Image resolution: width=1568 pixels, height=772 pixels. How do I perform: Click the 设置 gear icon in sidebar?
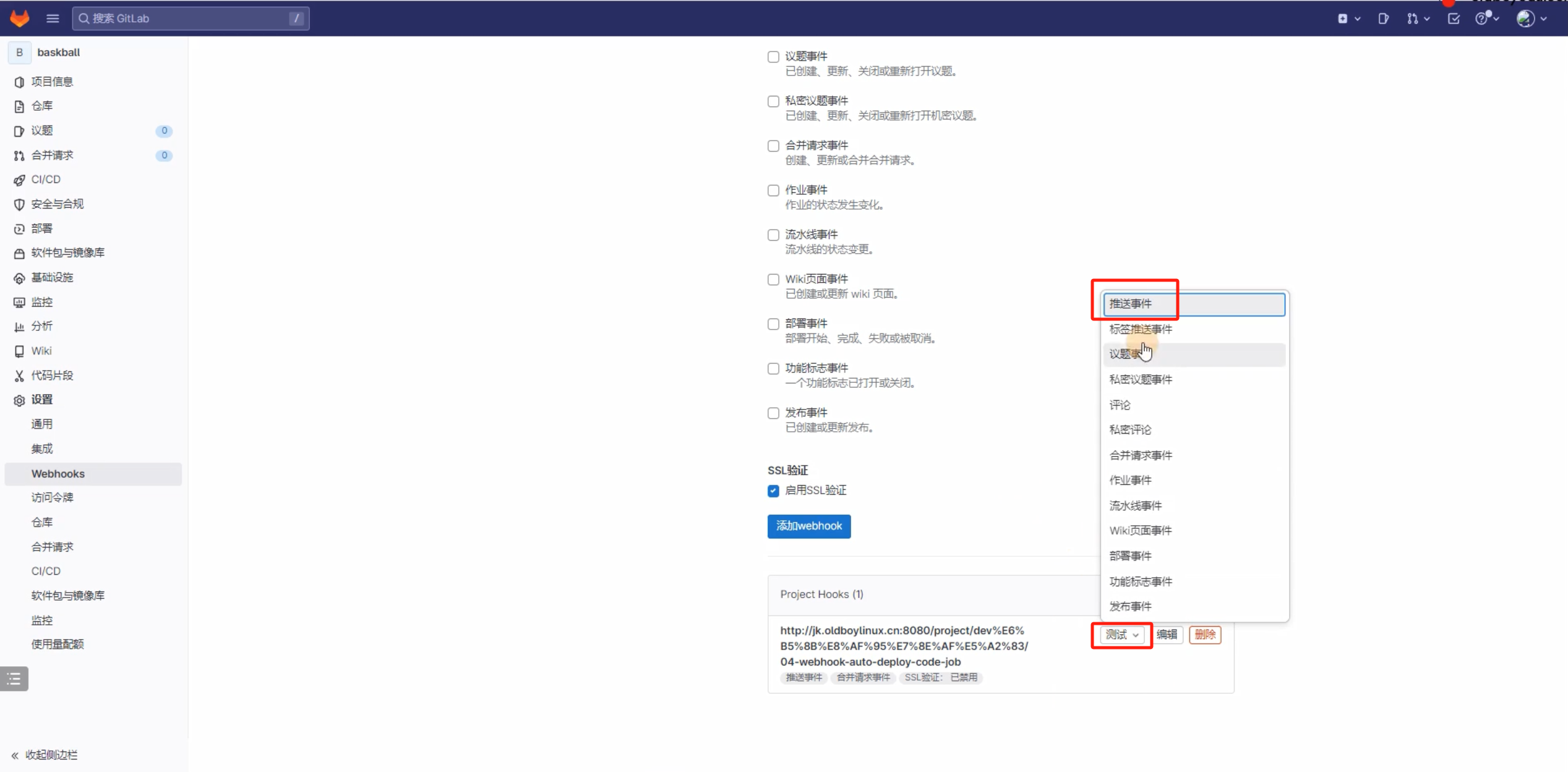(19, 400)
